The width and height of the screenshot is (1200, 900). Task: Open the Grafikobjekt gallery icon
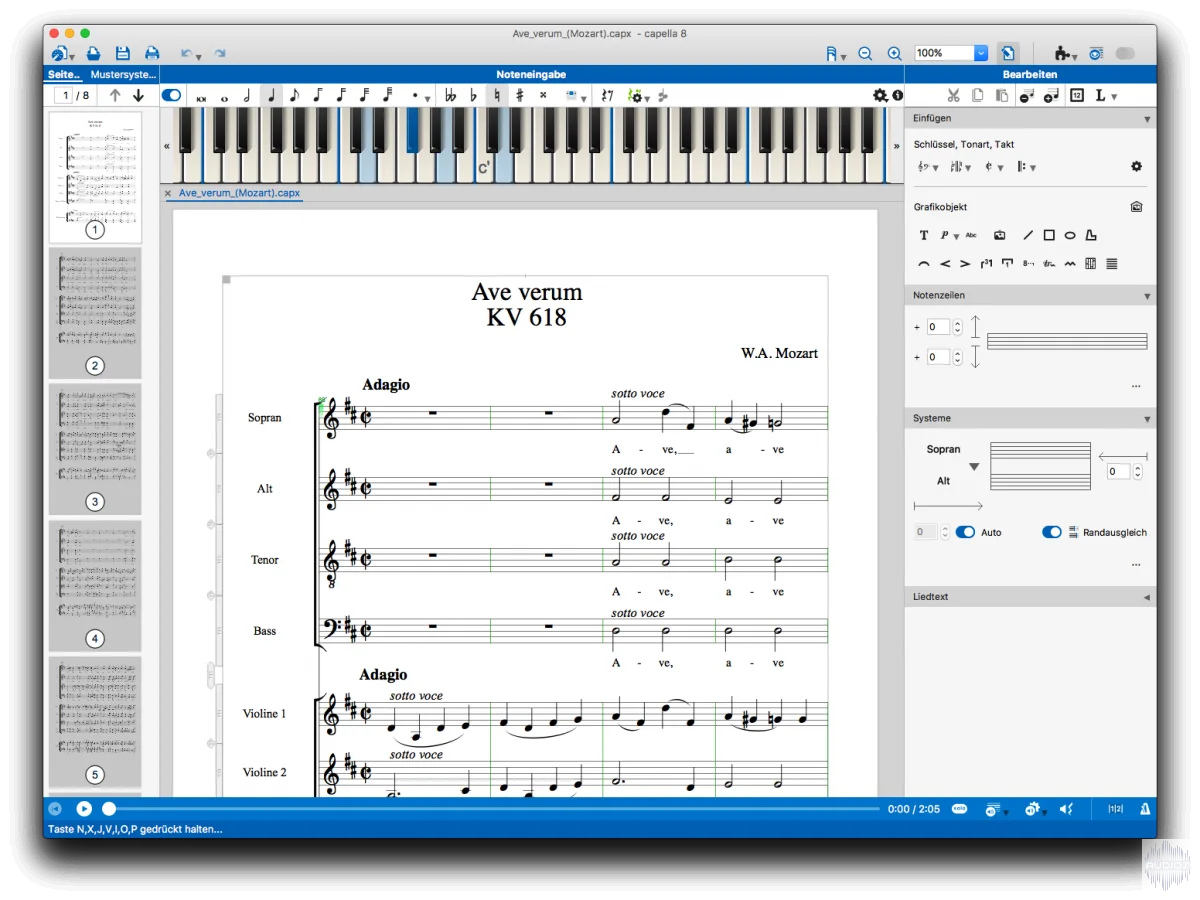tap(1136, 207)
